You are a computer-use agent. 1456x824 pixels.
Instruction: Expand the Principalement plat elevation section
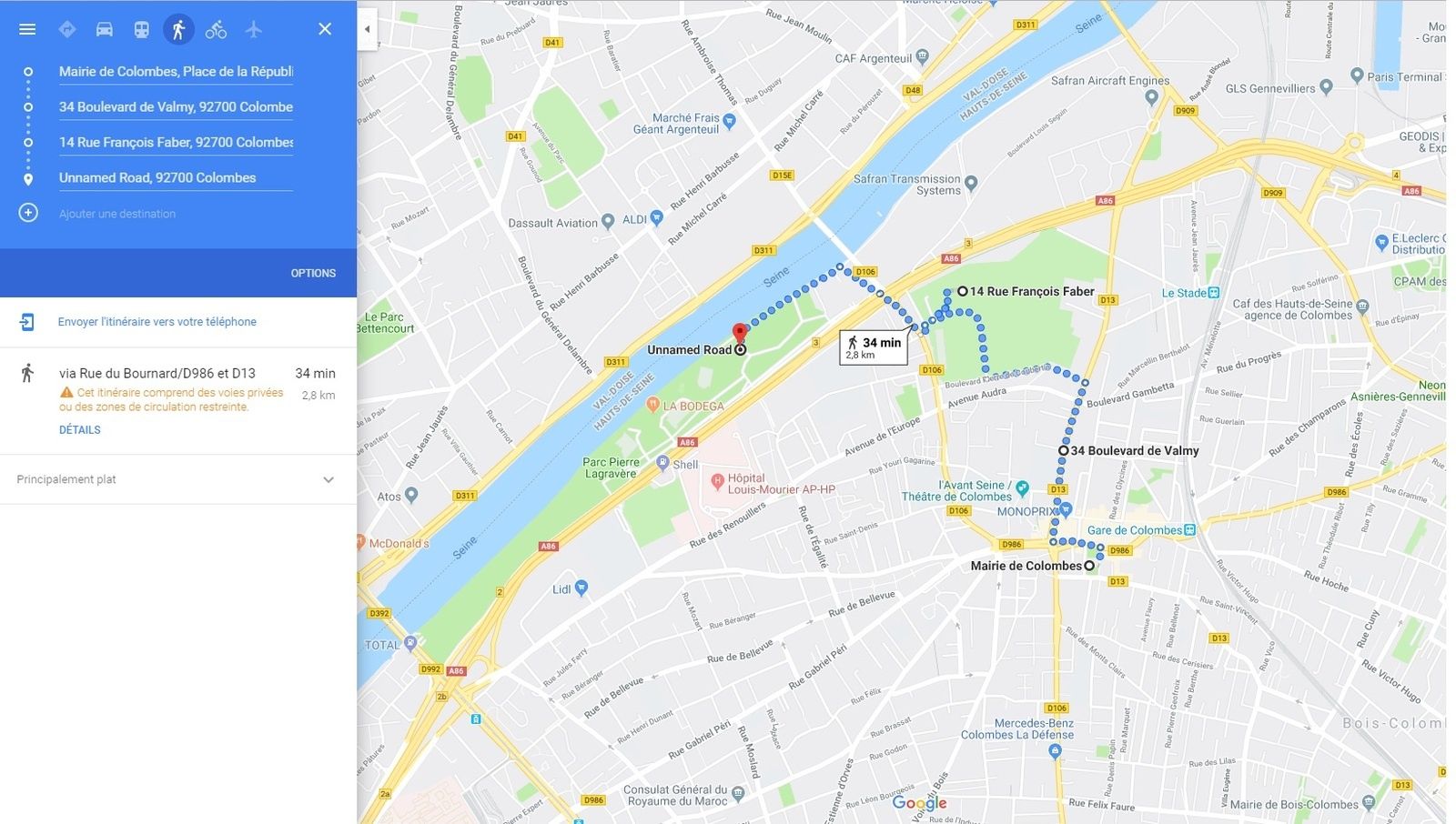[178, 479]
